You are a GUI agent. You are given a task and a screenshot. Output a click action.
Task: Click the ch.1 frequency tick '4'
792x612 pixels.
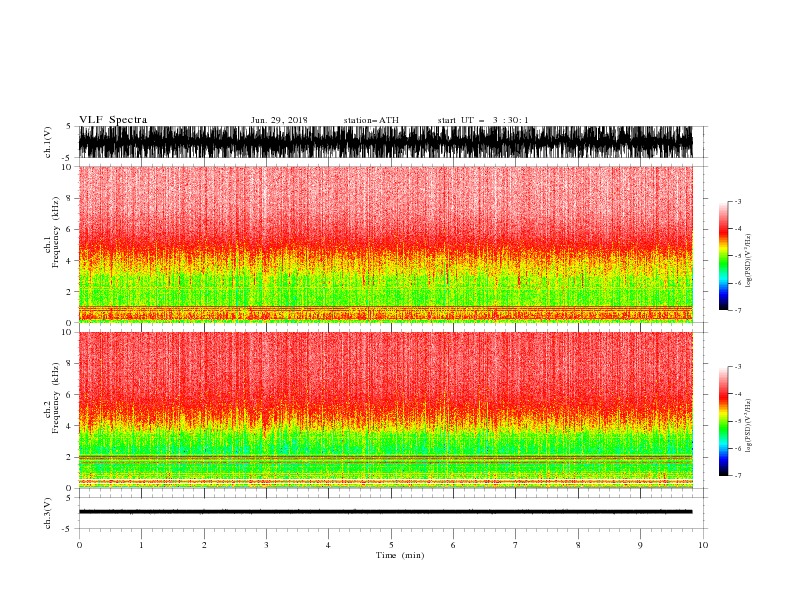69,261
